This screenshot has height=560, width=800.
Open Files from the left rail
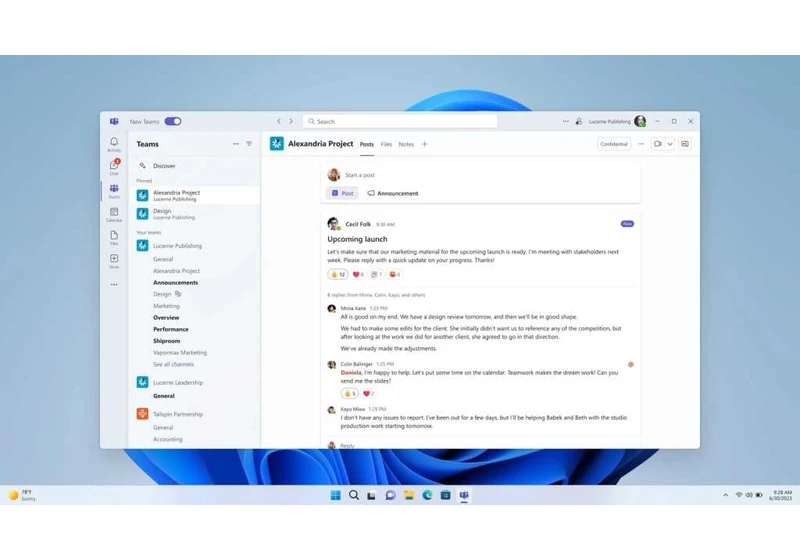[x=114, y=238]
